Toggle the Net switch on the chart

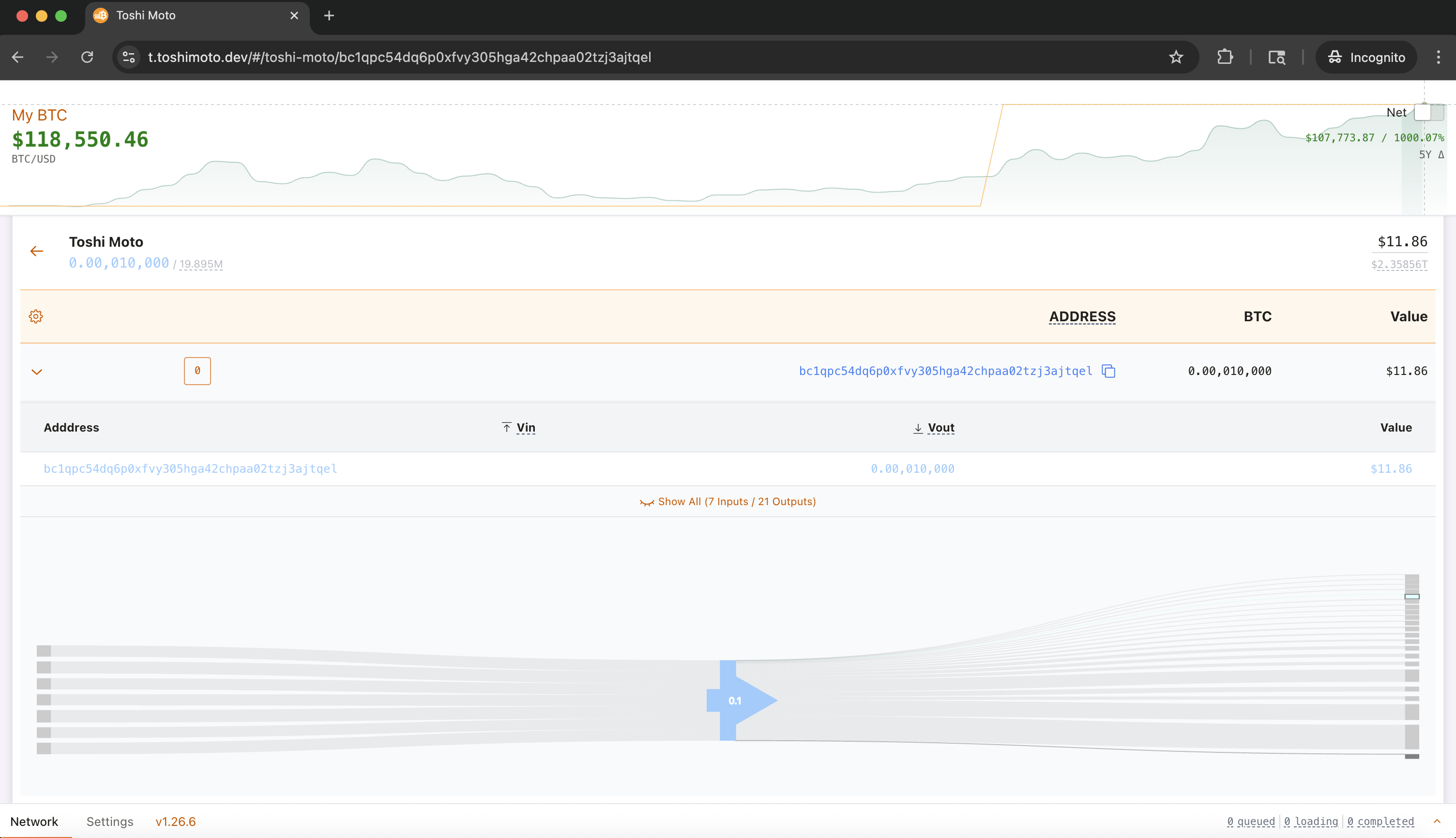1428,112
